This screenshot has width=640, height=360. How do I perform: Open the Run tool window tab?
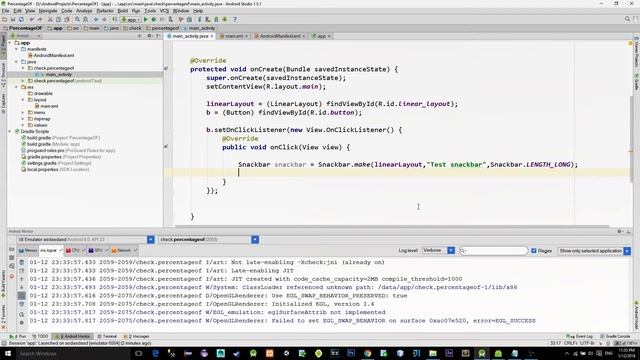[18, 336]
